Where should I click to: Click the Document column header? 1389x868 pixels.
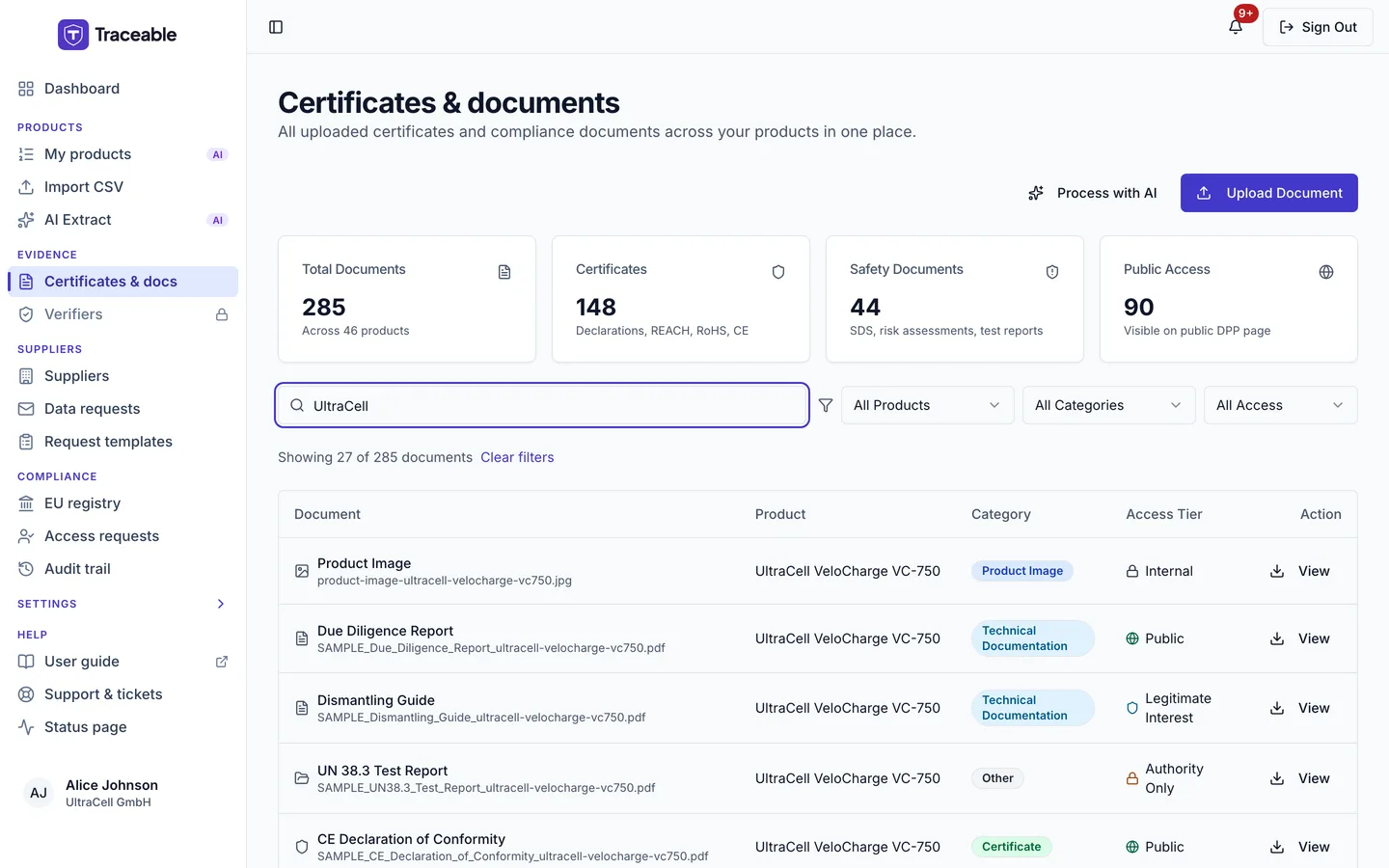(x=327, y=514)
